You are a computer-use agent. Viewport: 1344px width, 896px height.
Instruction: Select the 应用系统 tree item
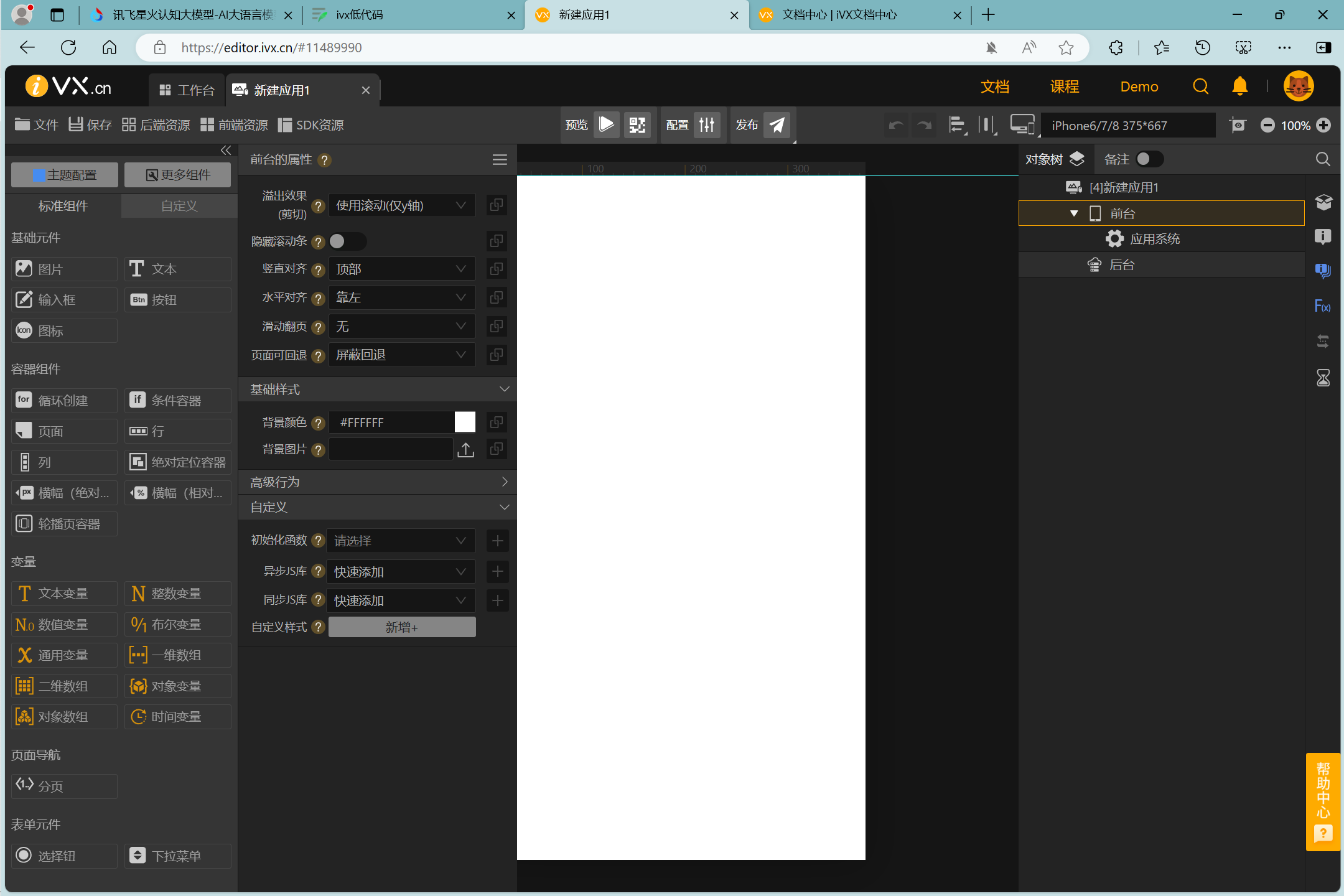pyautogui.click(x=1161, y=239)
